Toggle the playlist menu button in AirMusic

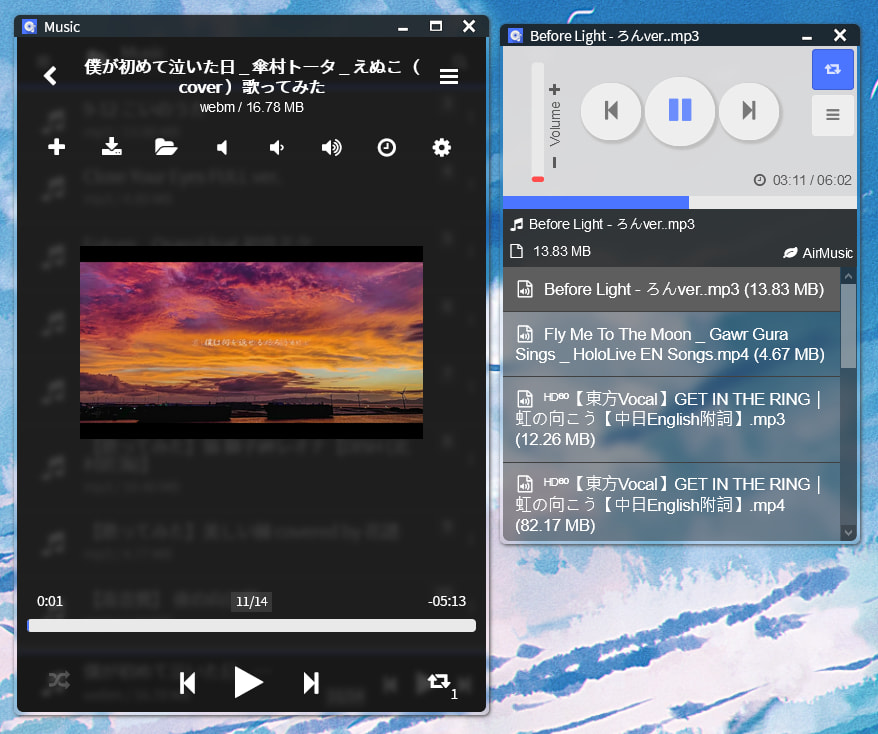(x=832, y=115)
